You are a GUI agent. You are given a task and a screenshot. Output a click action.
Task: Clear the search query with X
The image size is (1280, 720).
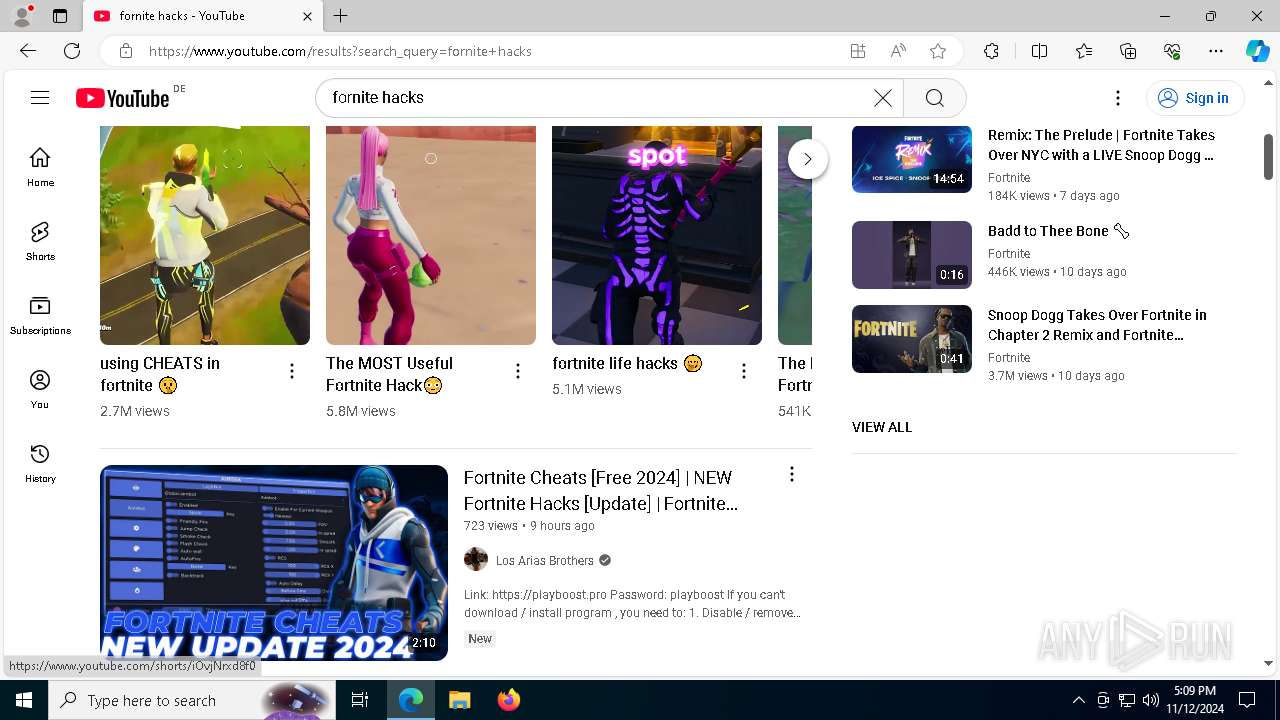point(883,97)
